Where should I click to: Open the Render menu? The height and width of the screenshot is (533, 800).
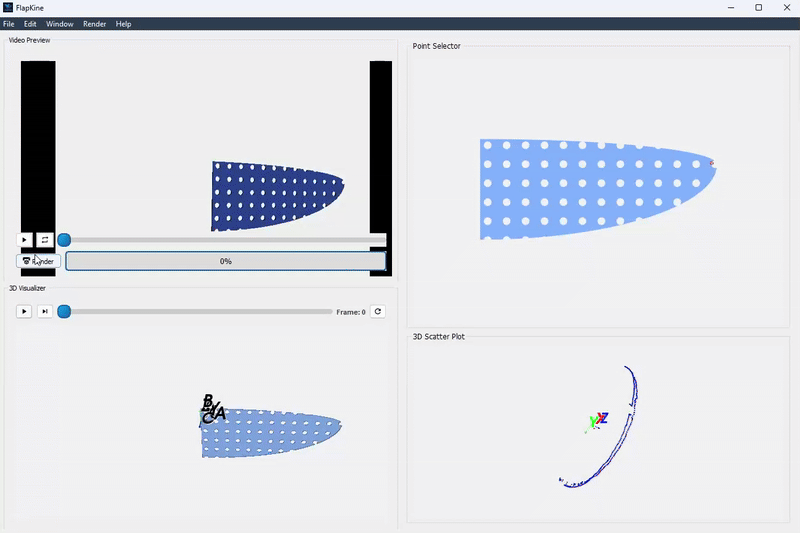(94, 24)
